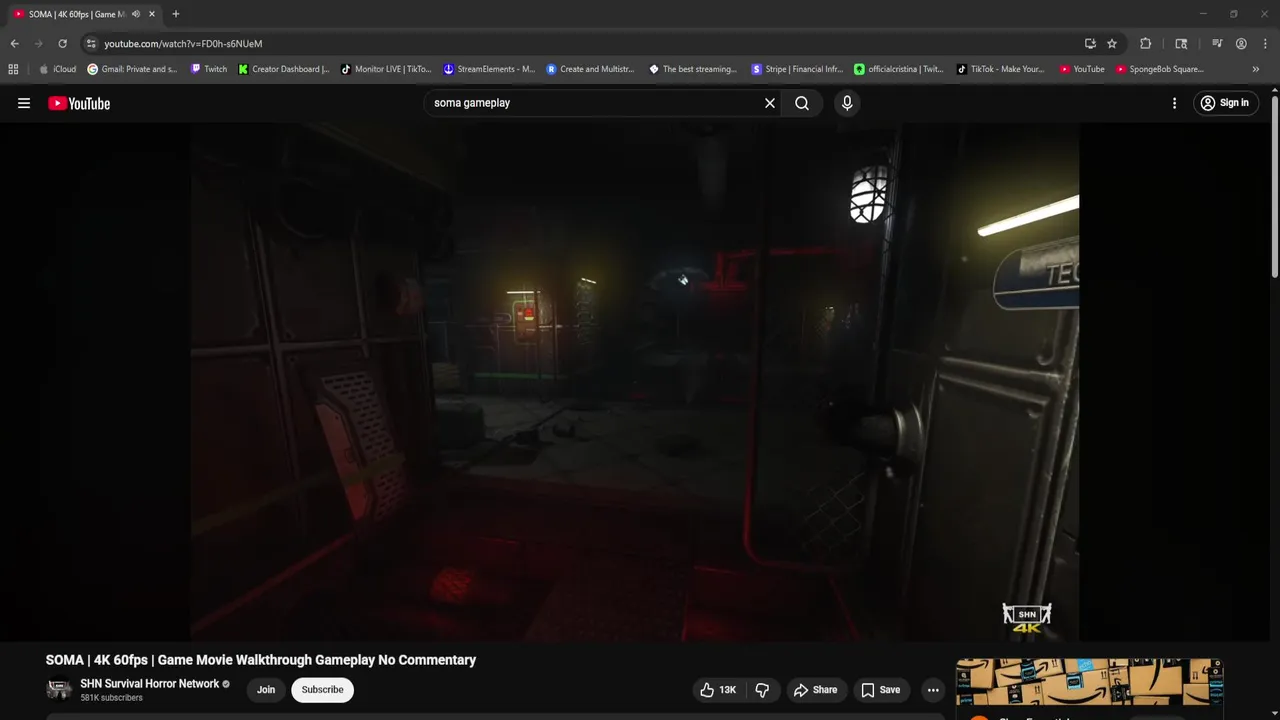The image size is (1280, 720).
Task: Open the media controls icon in toolbar
Action: coord(1217,44)
